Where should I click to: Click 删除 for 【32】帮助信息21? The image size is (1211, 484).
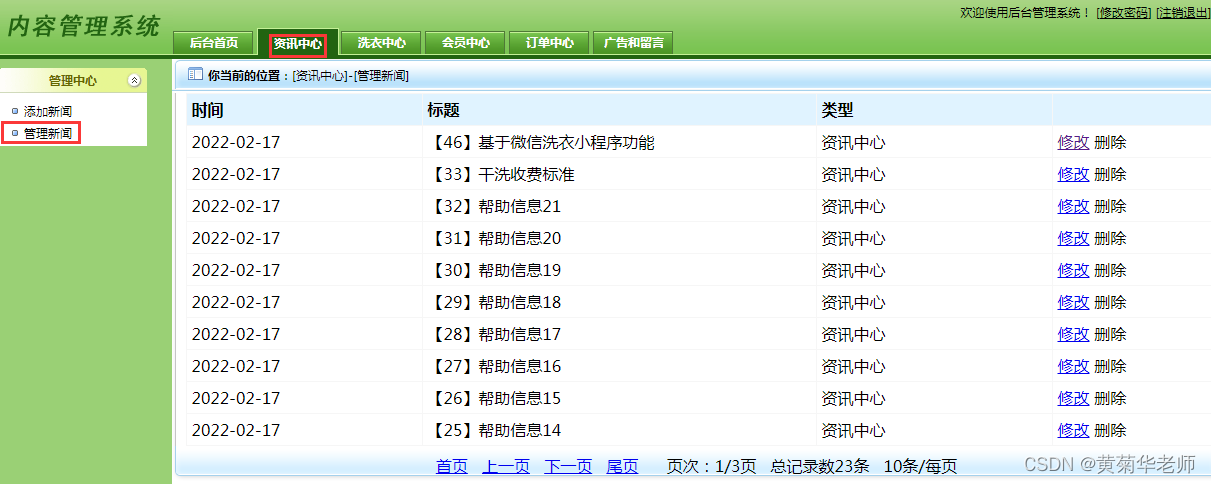tap(1110, 206)
